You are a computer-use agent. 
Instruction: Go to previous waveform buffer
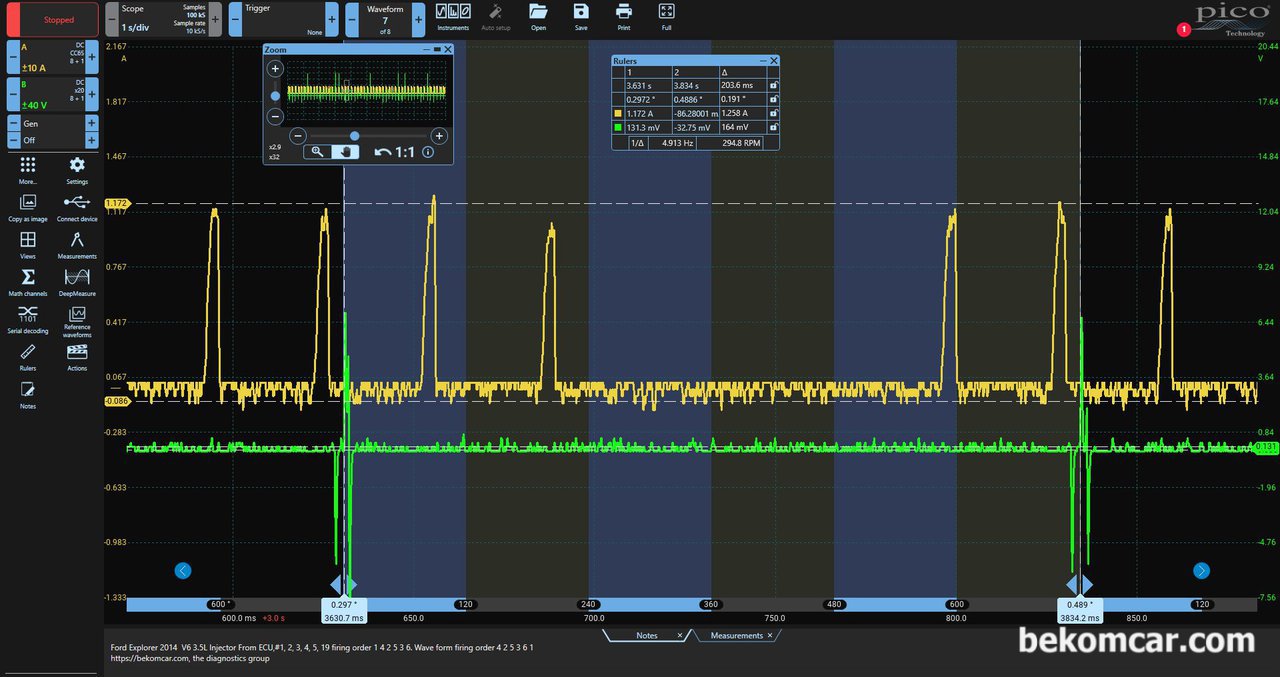[x=353, y=19]
